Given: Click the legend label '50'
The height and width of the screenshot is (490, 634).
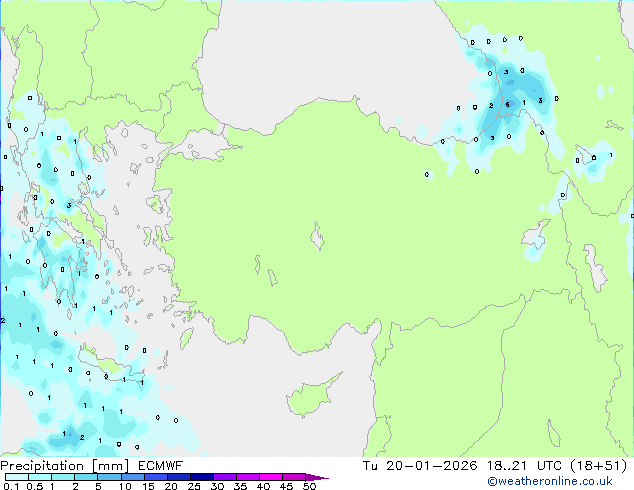Looking at the screenshot, I should pyautogui.click(x=309, y=486).
